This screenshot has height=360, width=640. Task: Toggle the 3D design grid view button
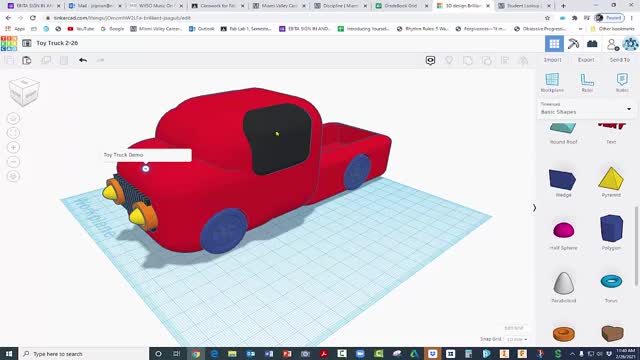pos(554,44)
